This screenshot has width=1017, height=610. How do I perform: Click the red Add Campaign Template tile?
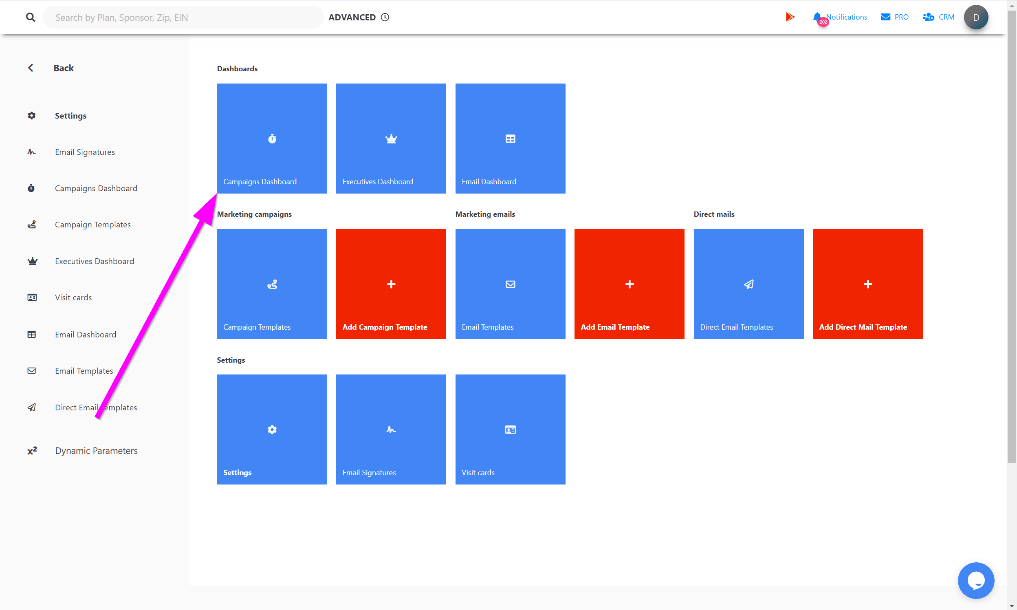(x=391, y=284)
